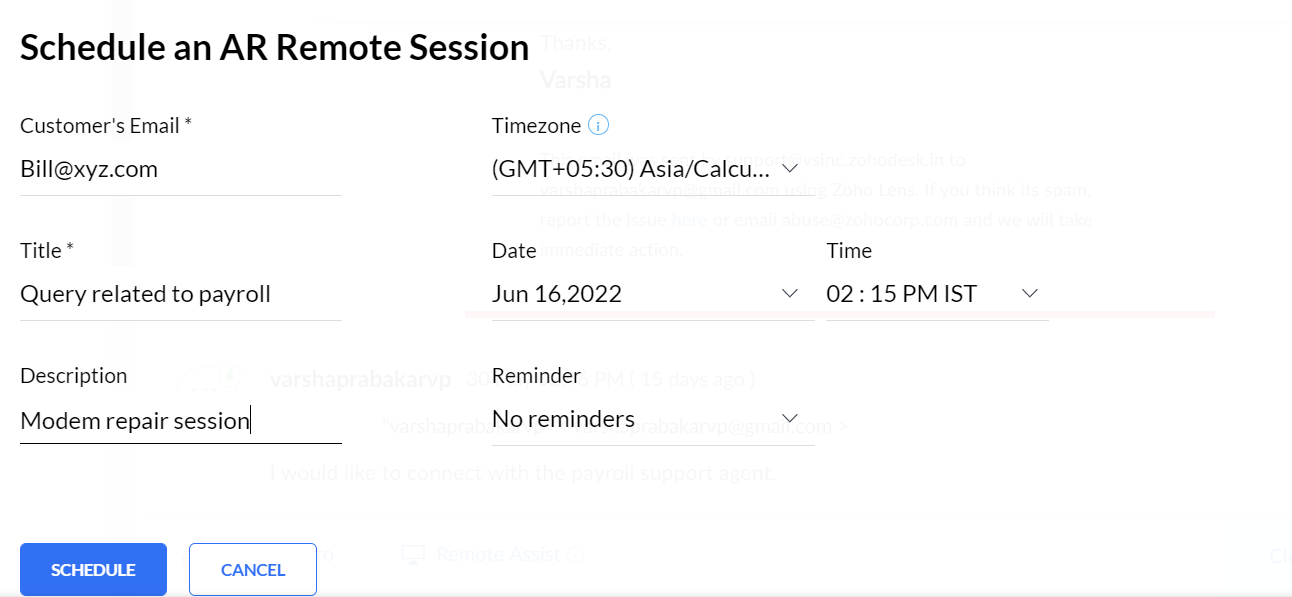Viewport: 1292px width, 597px height.
Task: Expand the Reminder dropdown arrow
Action: [x=789, y=418]
